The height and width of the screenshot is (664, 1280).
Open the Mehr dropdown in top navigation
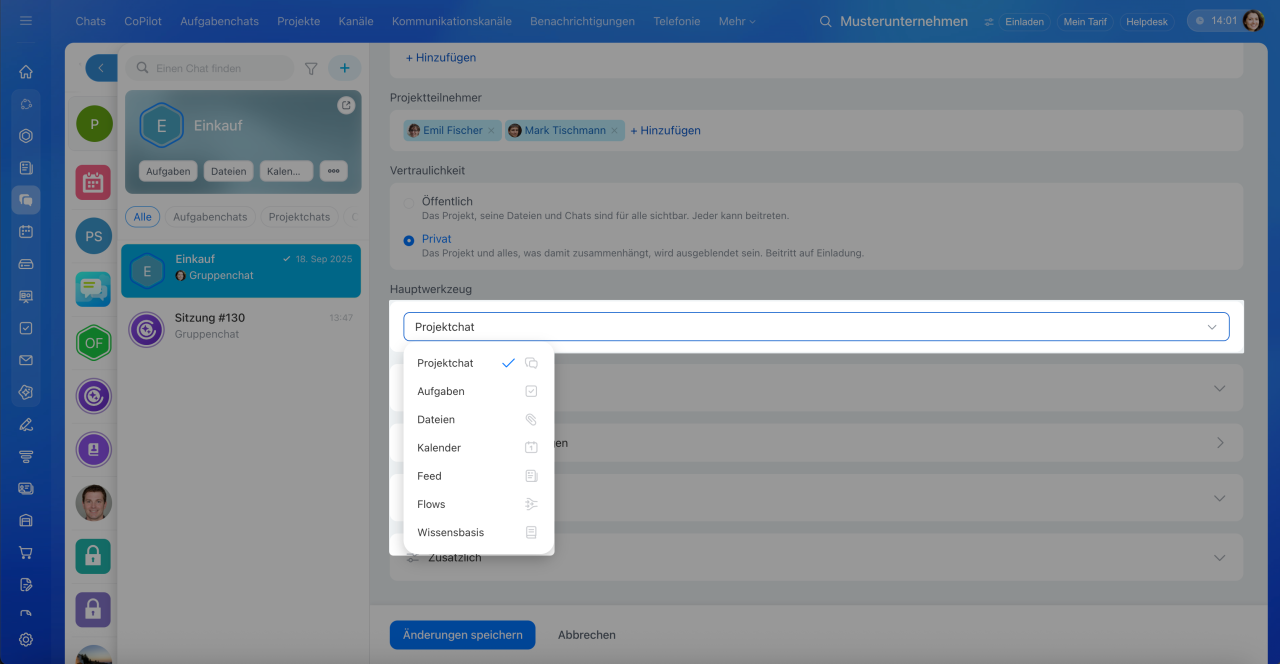[737, 21]
